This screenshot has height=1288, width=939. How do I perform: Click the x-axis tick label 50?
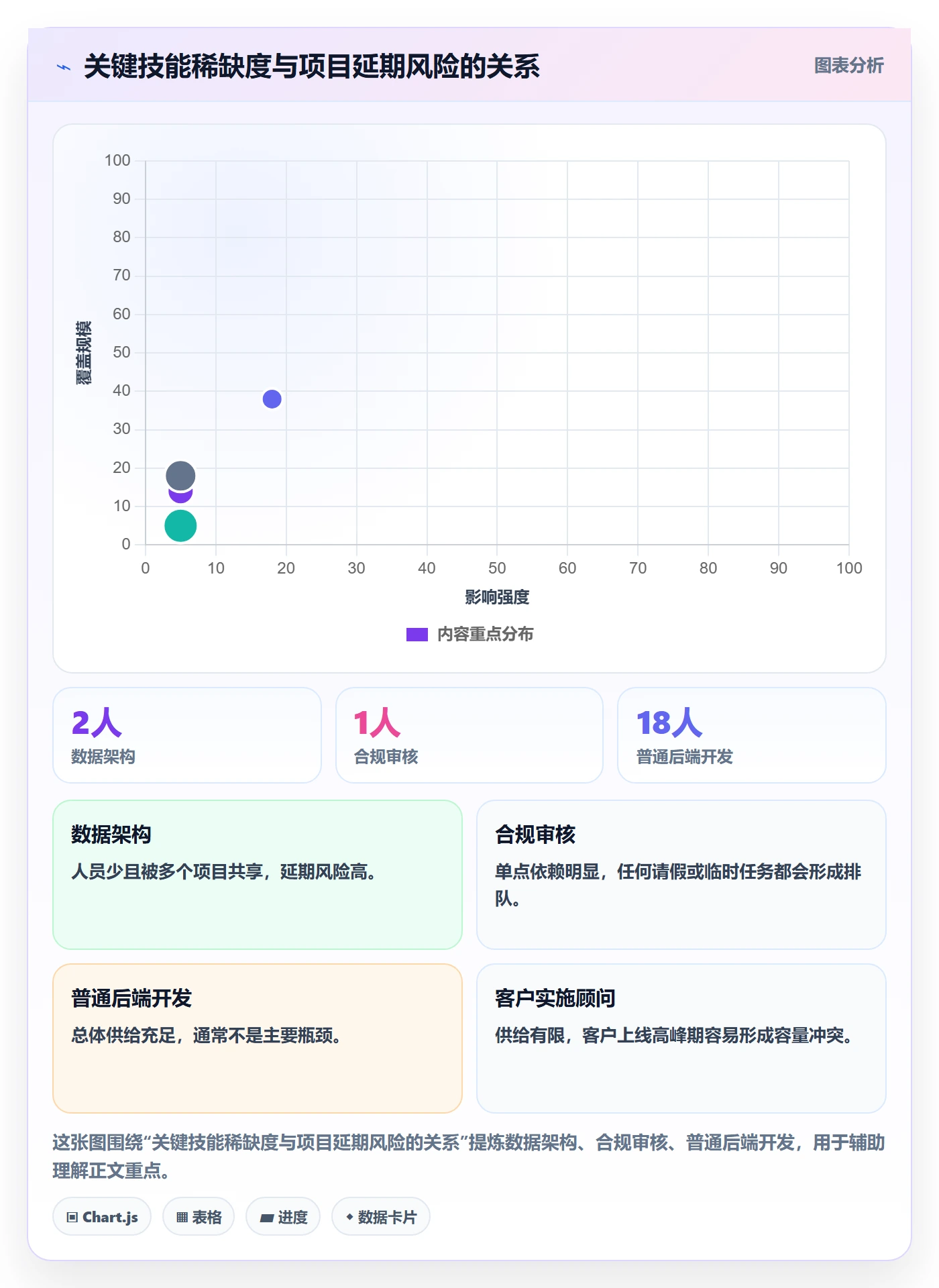coord(497,568)
